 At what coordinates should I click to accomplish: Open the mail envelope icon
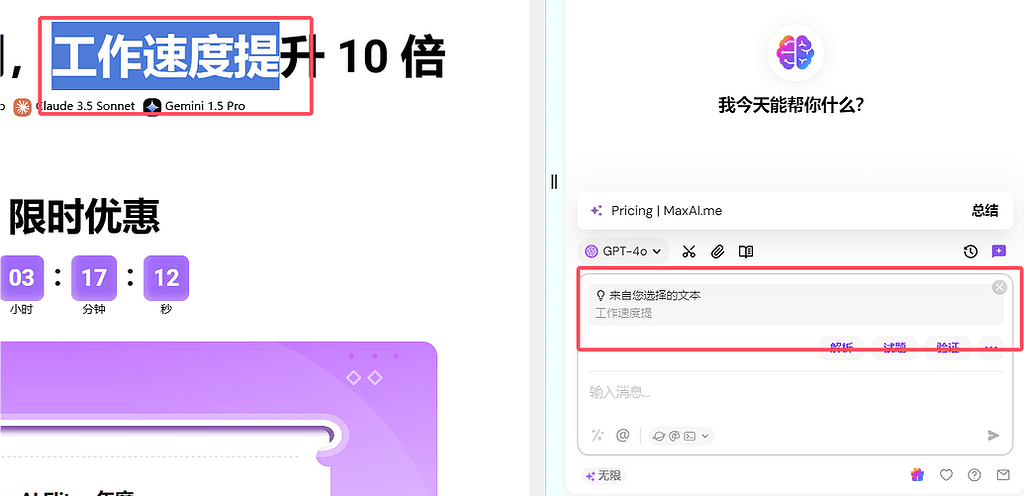click(x=1003, y=475)
